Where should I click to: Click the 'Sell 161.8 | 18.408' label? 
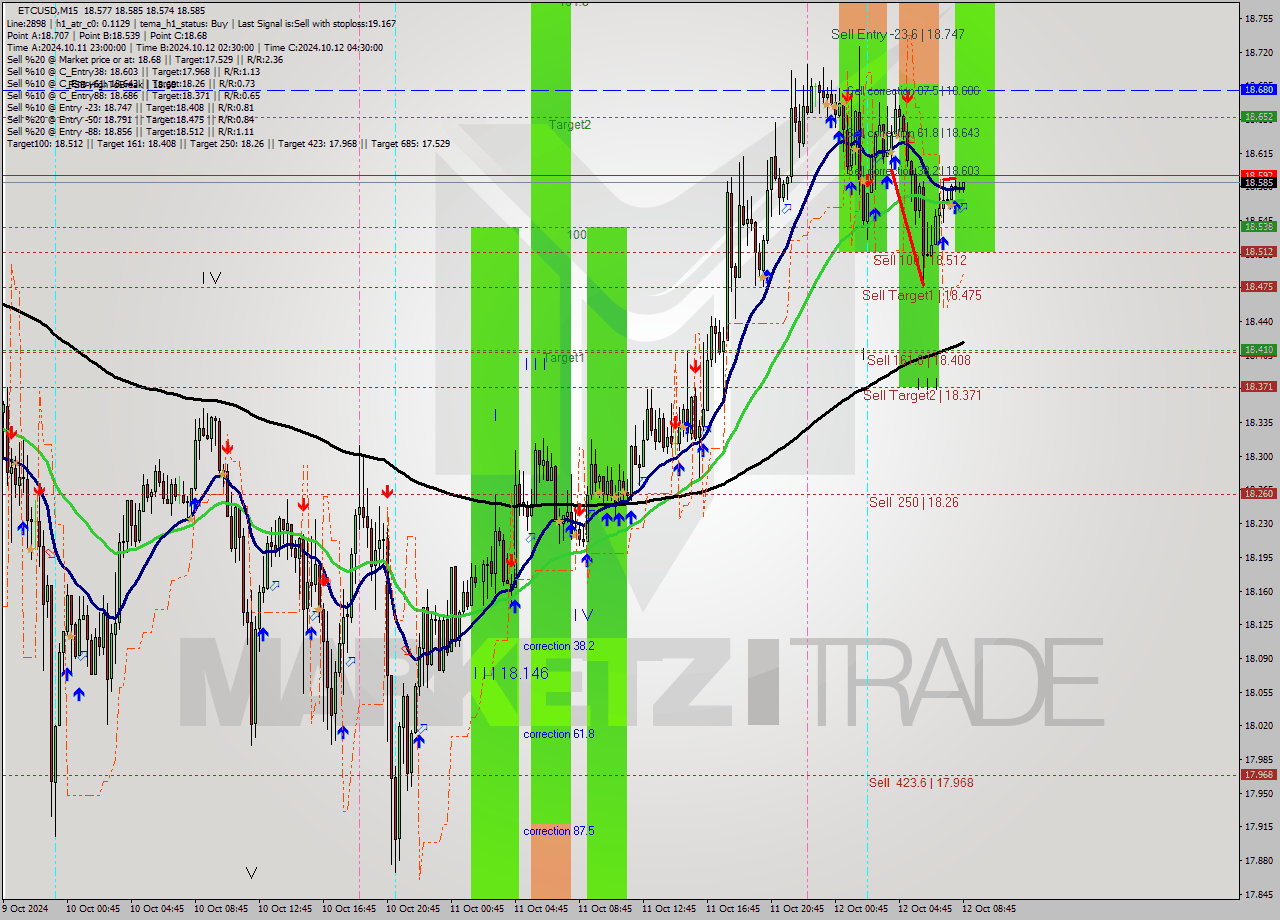tap(919, 360)
